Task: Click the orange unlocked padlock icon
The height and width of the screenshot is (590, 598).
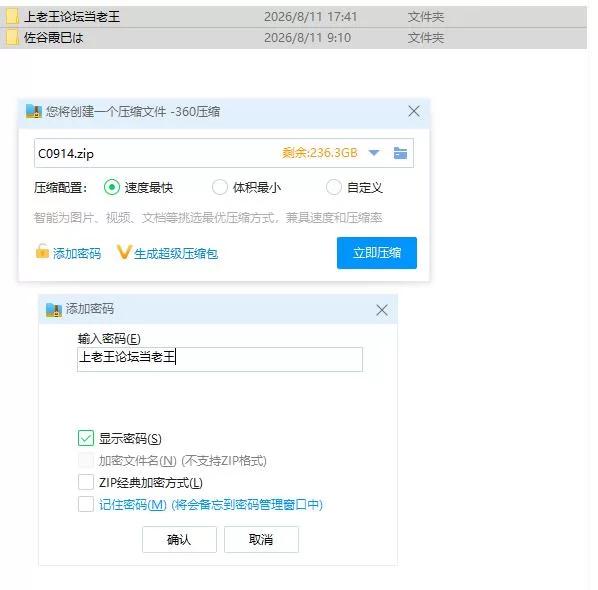Action: pyautogui.click(x=42, y=251)
